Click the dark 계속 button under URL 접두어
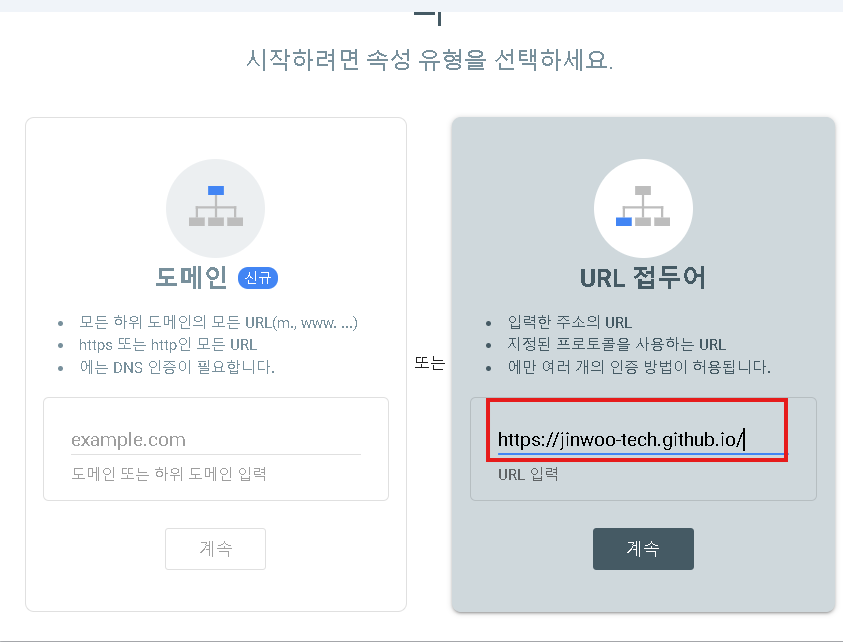This screenshot has width=843, height=642. (643, 548)
